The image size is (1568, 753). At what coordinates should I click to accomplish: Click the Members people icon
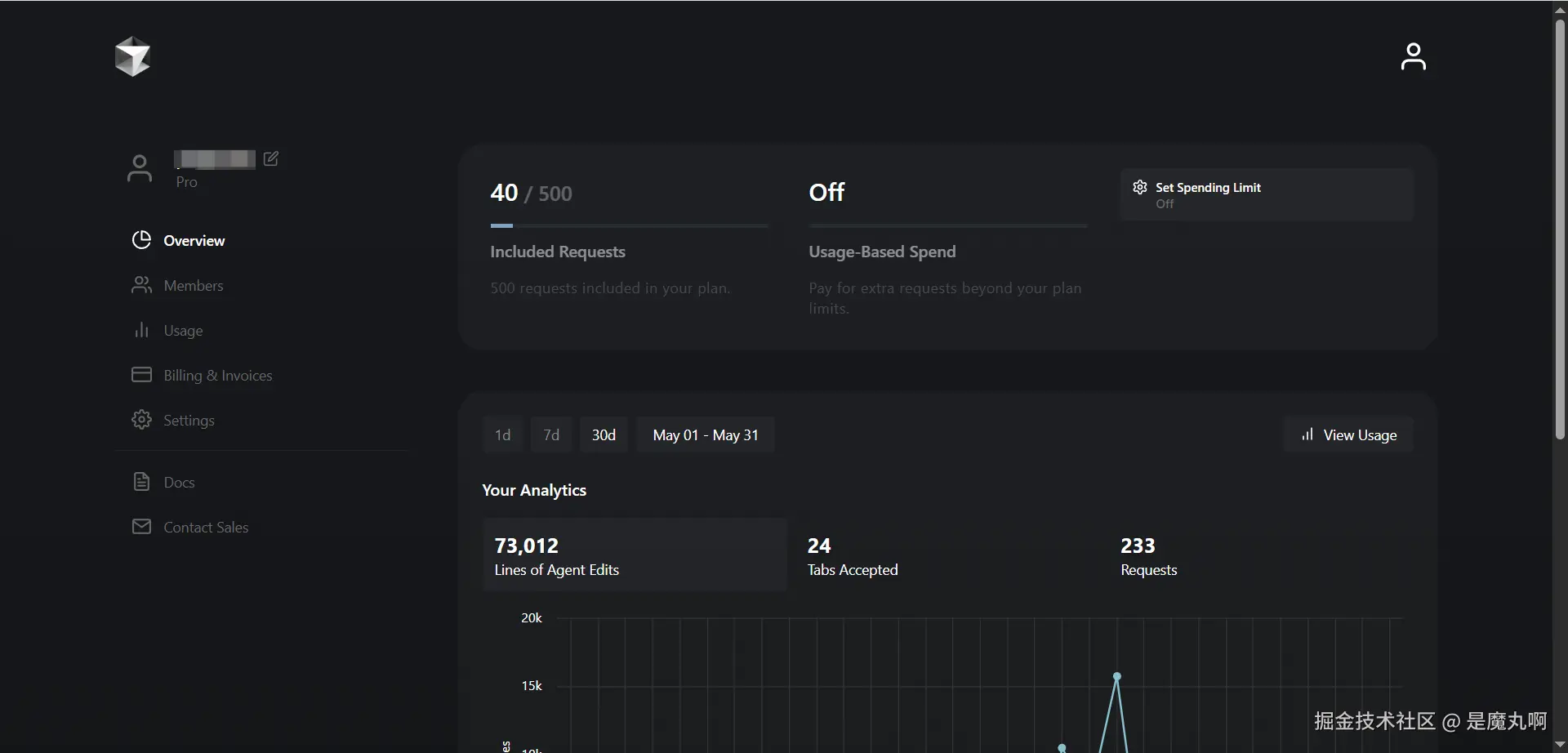141,285
